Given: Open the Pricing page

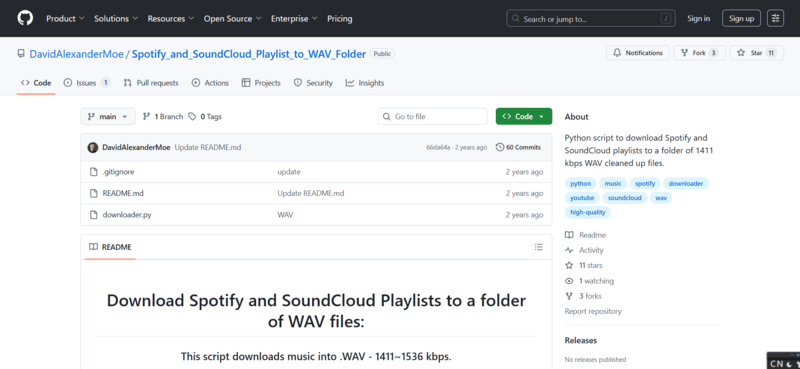Looking at the screenshot, I should pyautogui.click(x=340, y=18).
